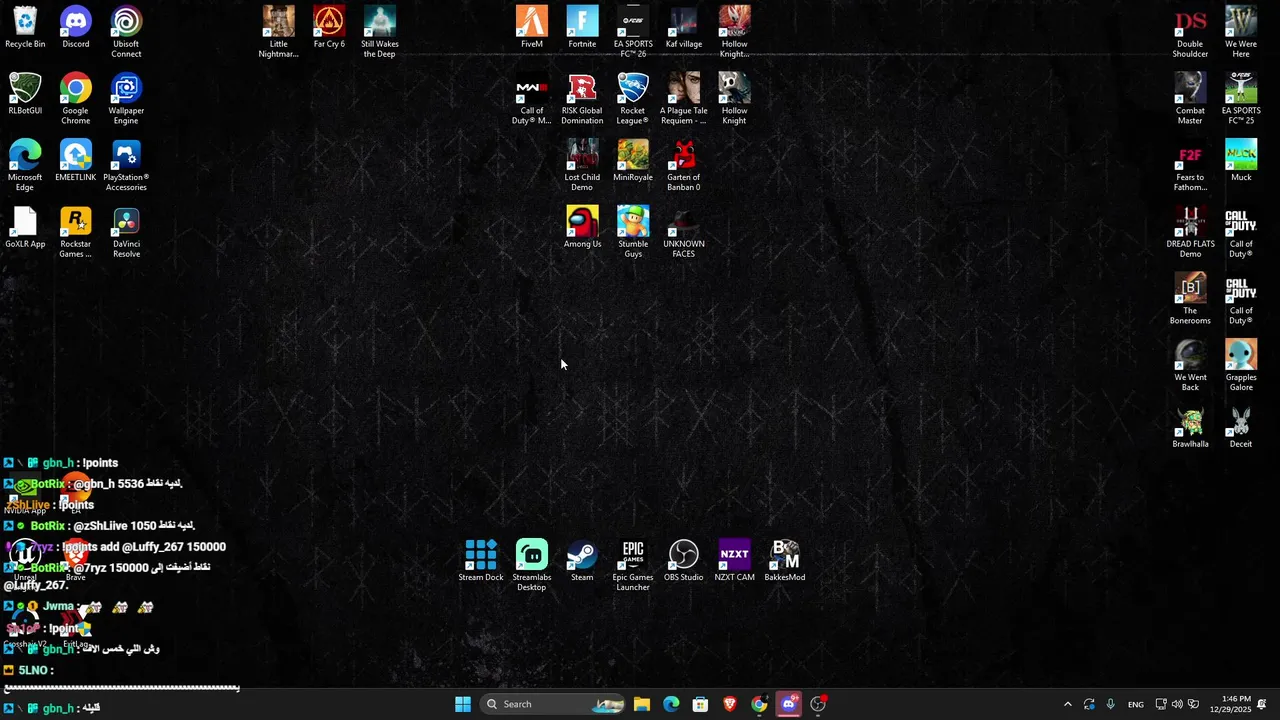Image resolution: width=1280 pixels, height=720 pixels.
Task: Switch to Discord in the taskbar
Action: pos(789,704)
